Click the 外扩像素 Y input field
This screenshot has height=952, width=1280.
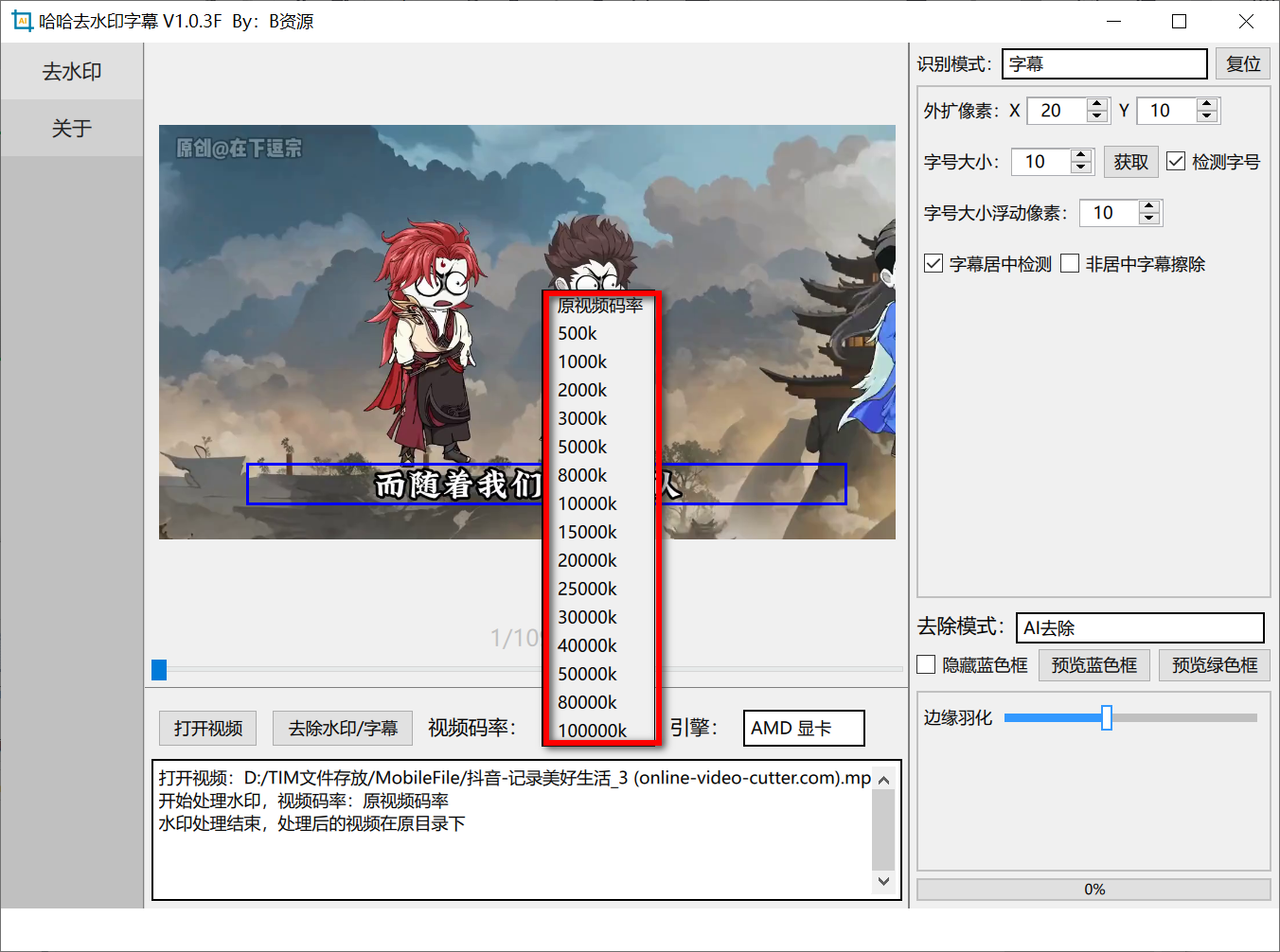1167,111
